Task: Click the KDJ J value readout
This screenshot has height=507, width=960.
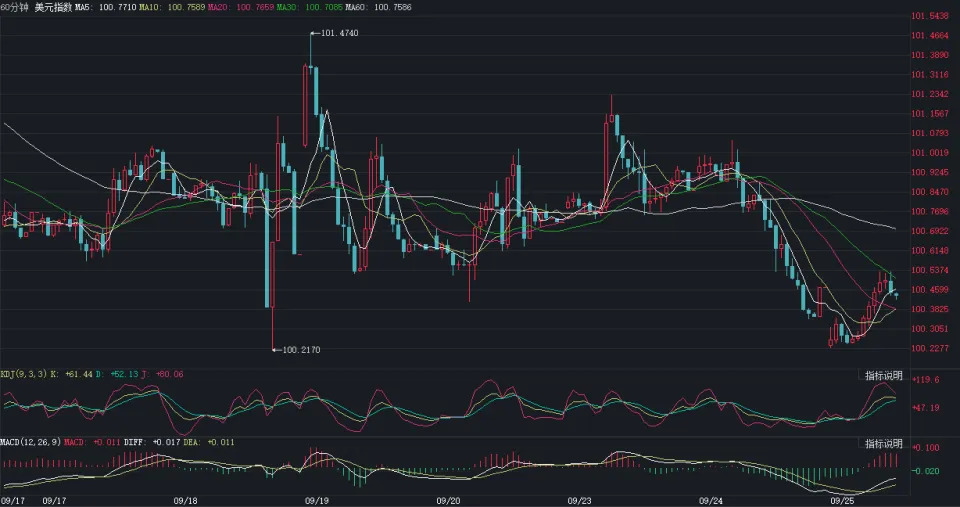Action: click(x=166, y=374)
